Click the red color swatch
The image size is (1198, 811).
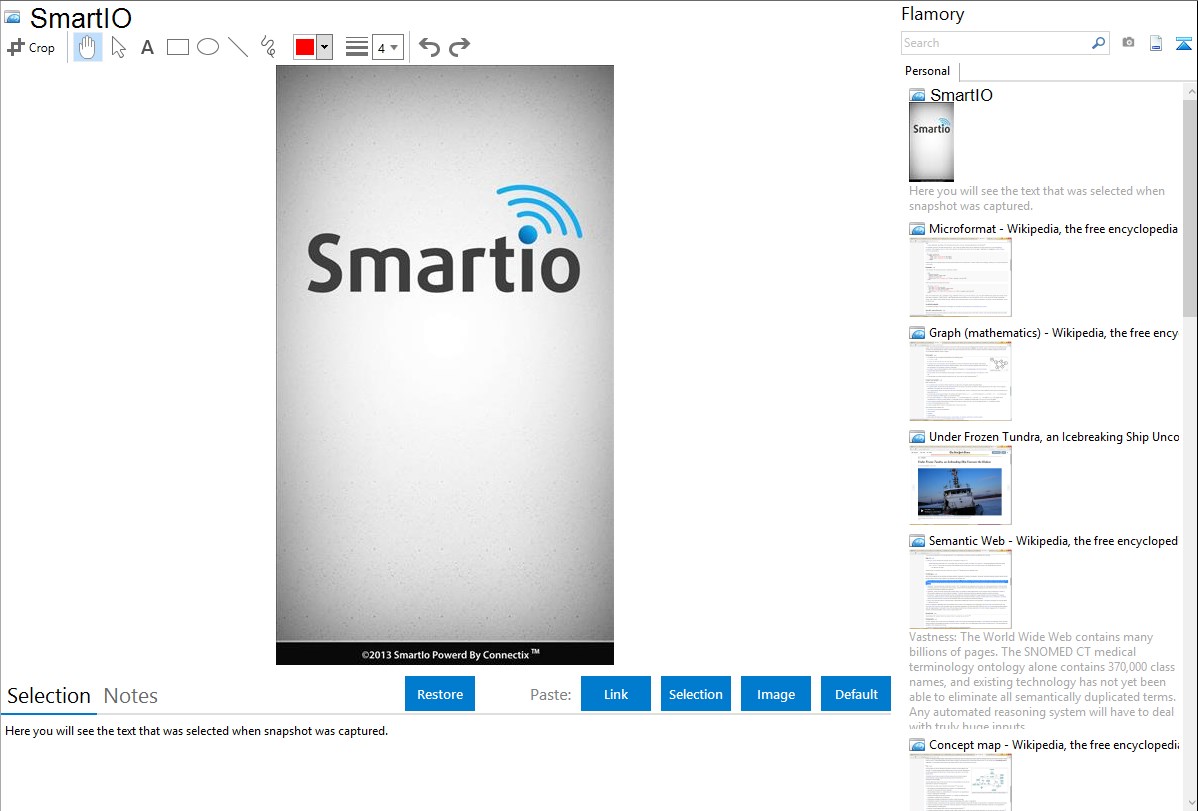click(x=305, y=47)
